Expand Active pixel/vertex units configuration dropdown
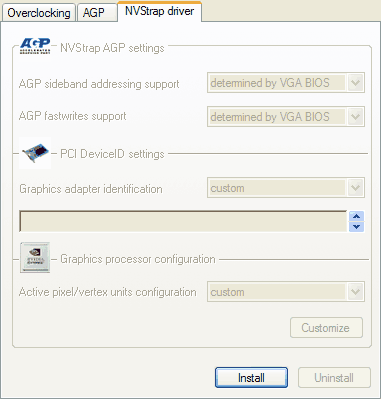The image size is (381, 399). tap(286, 292)
